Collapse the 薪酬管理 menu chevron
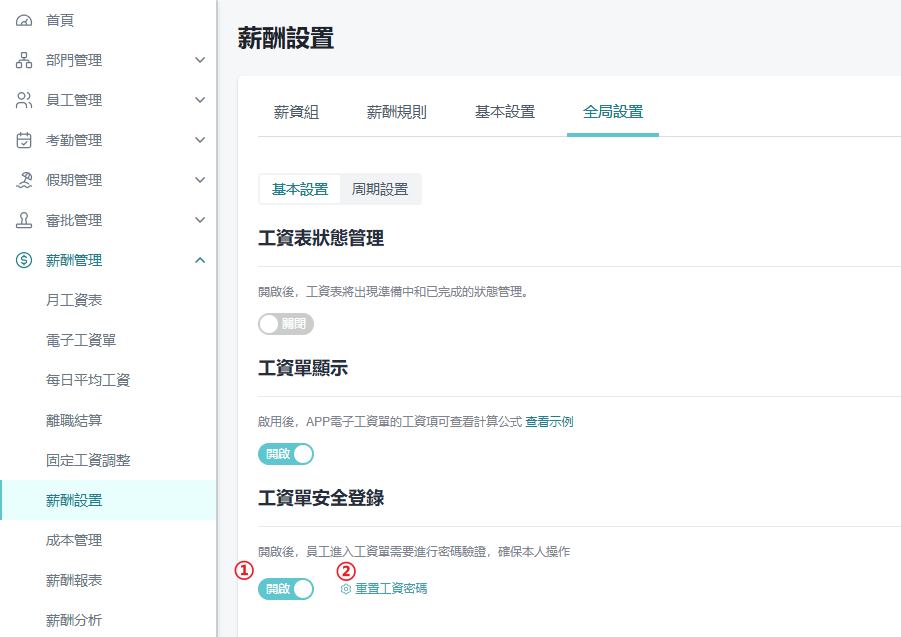 click(x=200, y=260)
